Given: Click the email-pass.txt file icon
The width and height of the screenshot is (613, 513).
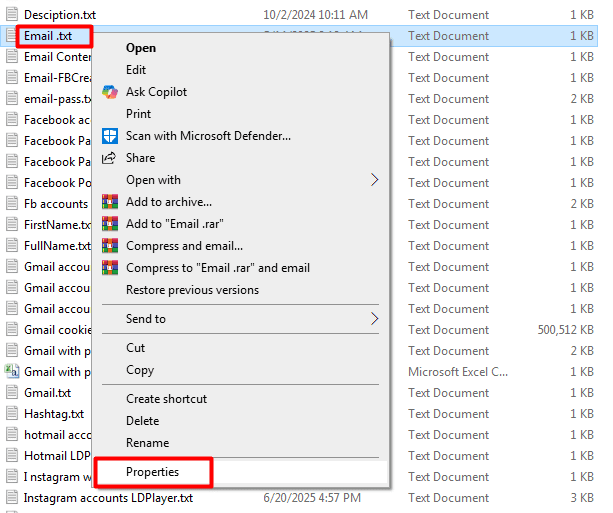Looking at the screenshot, I should pyautogui.click(x=12, y=99).
